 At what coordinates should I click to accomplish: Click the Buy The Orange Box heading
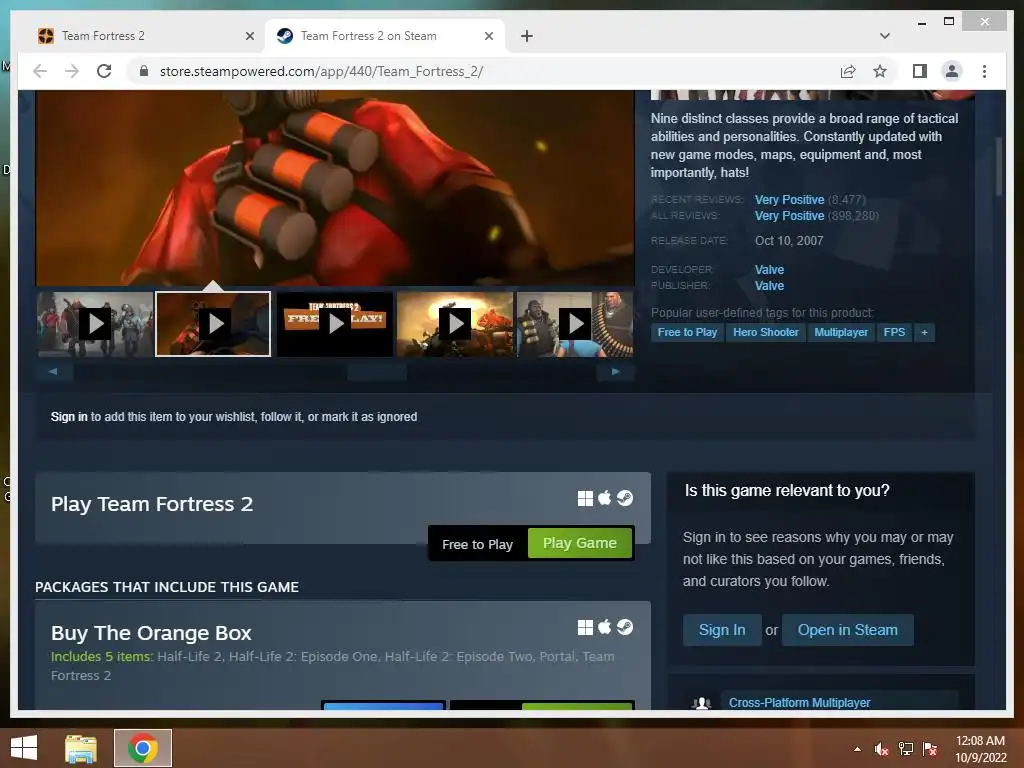pyautogui.click(x=151, y=633)
